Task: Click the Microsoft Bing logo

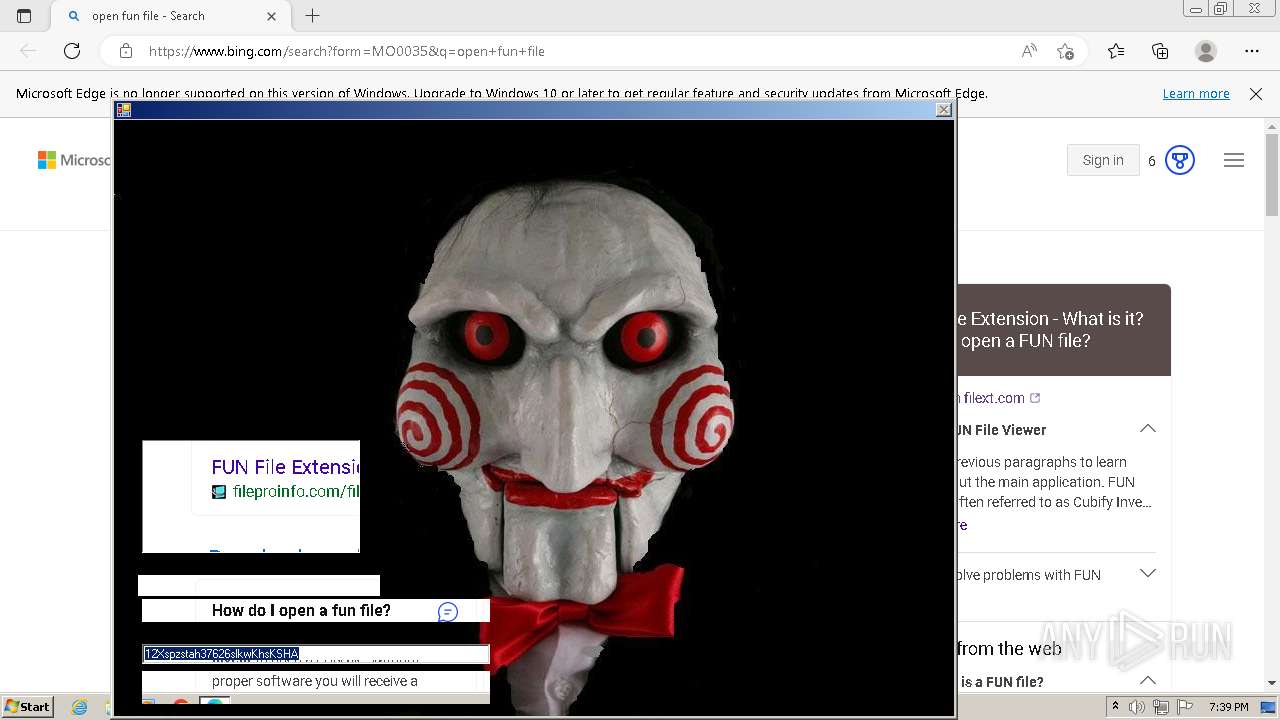Action: coord(74,160)
